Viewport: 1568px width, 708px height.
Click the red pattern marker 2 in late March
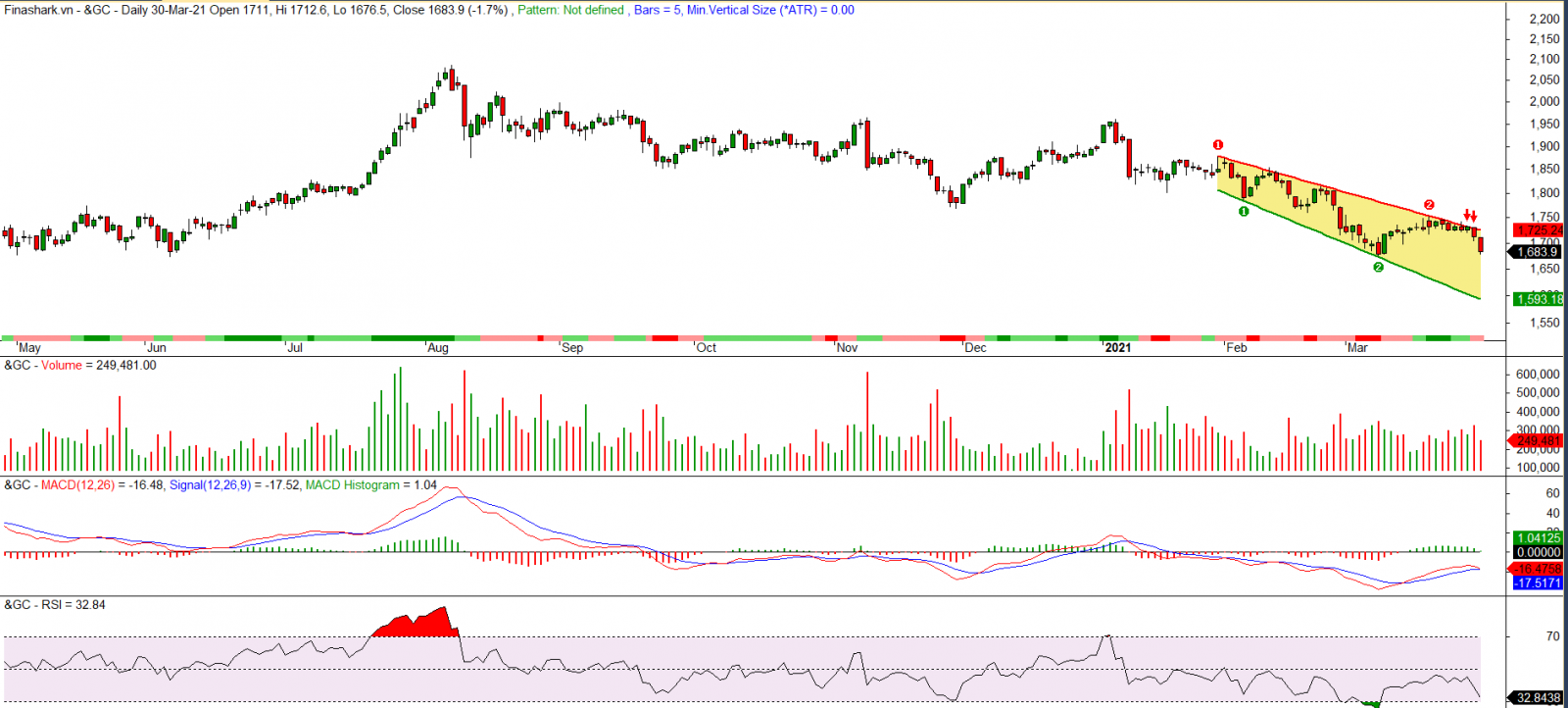tap(1429, 205)
